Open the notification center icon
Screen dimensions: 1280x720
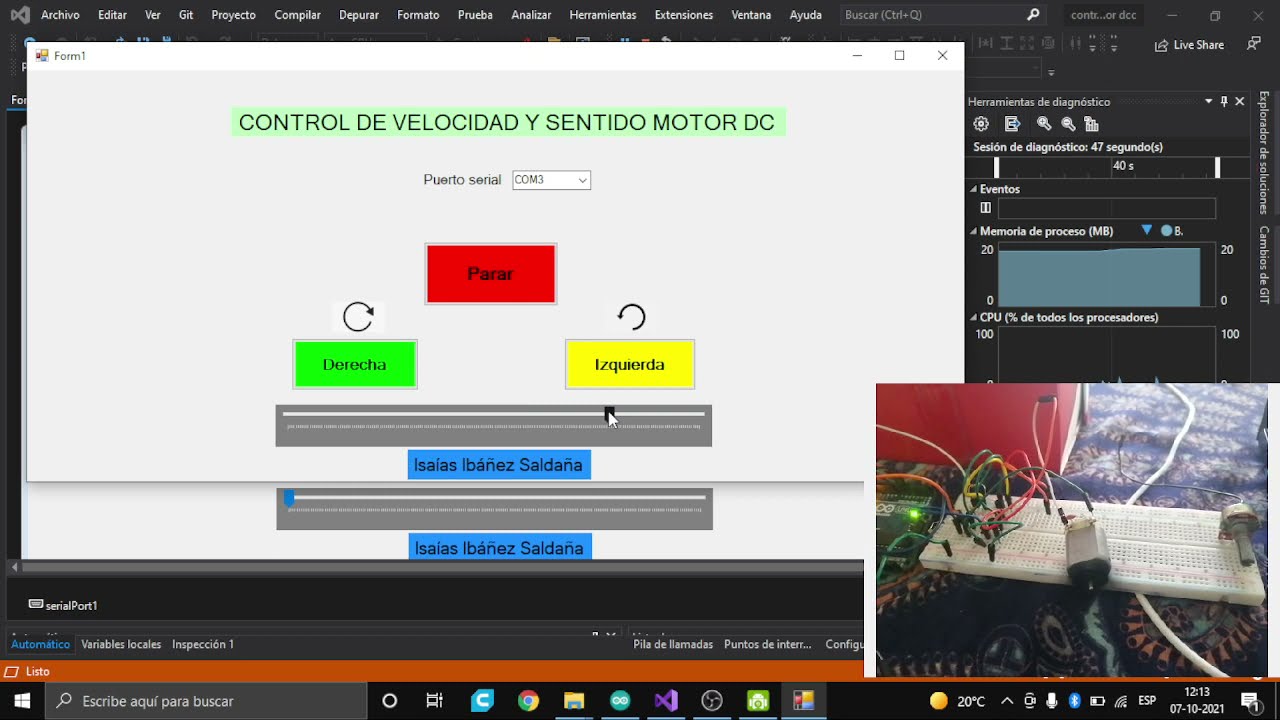point(1250,701)
